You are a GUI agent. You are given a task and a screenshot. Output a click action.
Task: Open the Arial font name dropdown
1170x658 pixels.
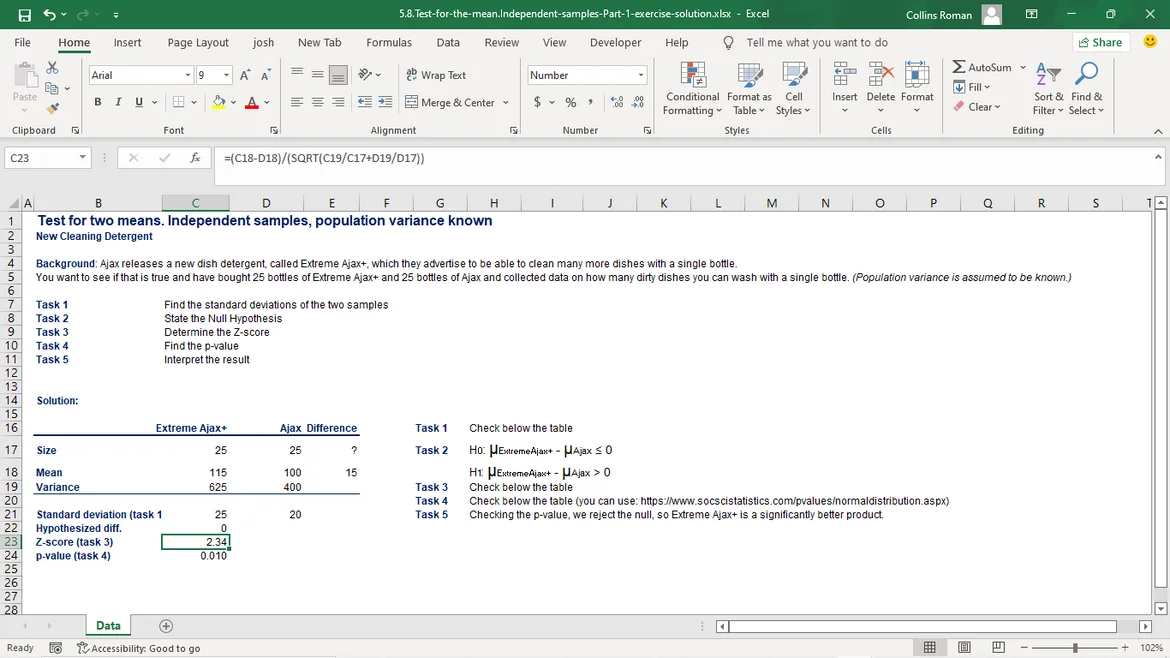click(x=188, y=76)
